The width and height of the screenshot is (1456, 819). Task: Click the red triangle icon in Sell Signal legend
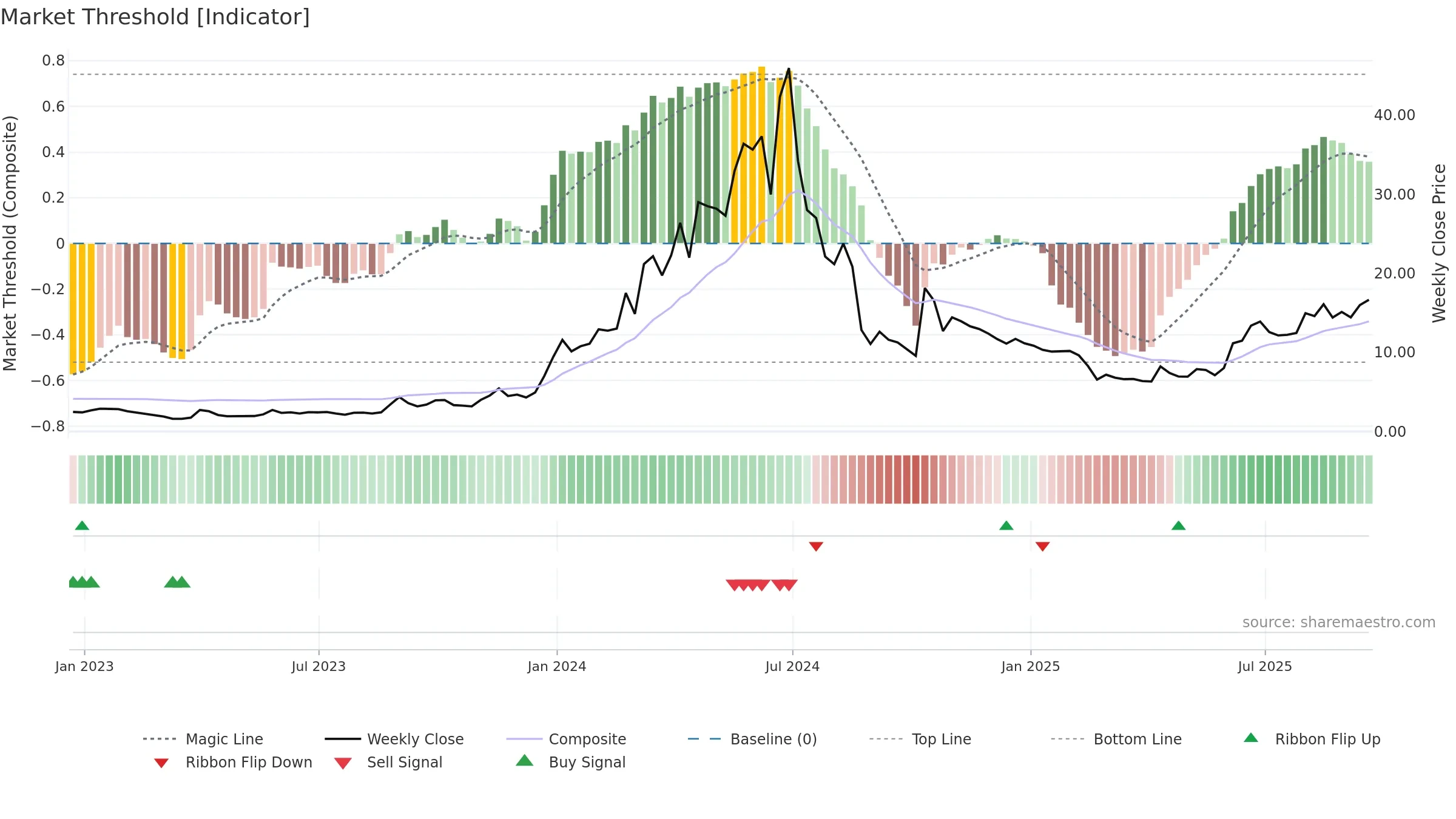pos(343,763)
